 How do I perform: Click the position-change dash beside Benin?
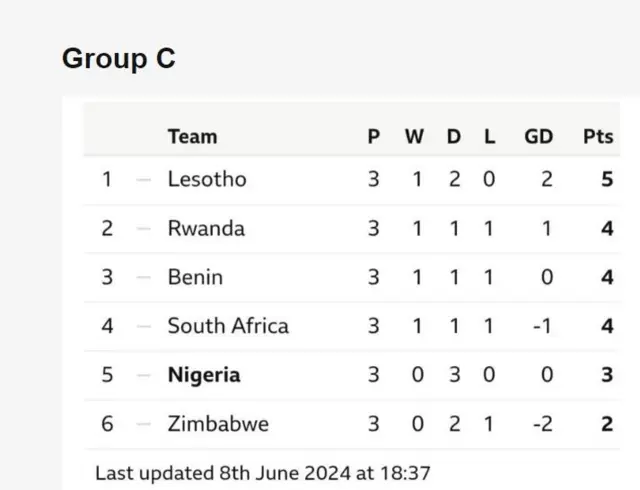(144, 277)
